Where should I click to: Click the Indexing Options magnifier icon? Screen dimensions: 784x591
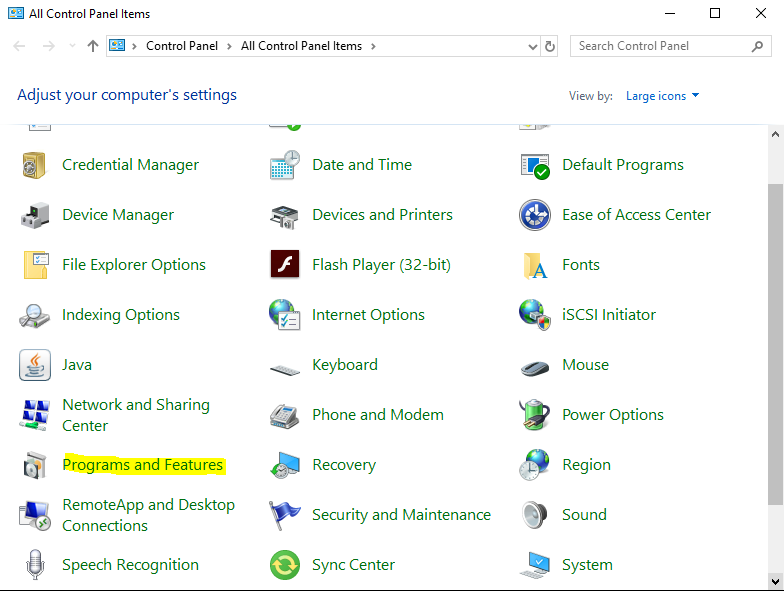pyautogui.click(x=34, y=316)
